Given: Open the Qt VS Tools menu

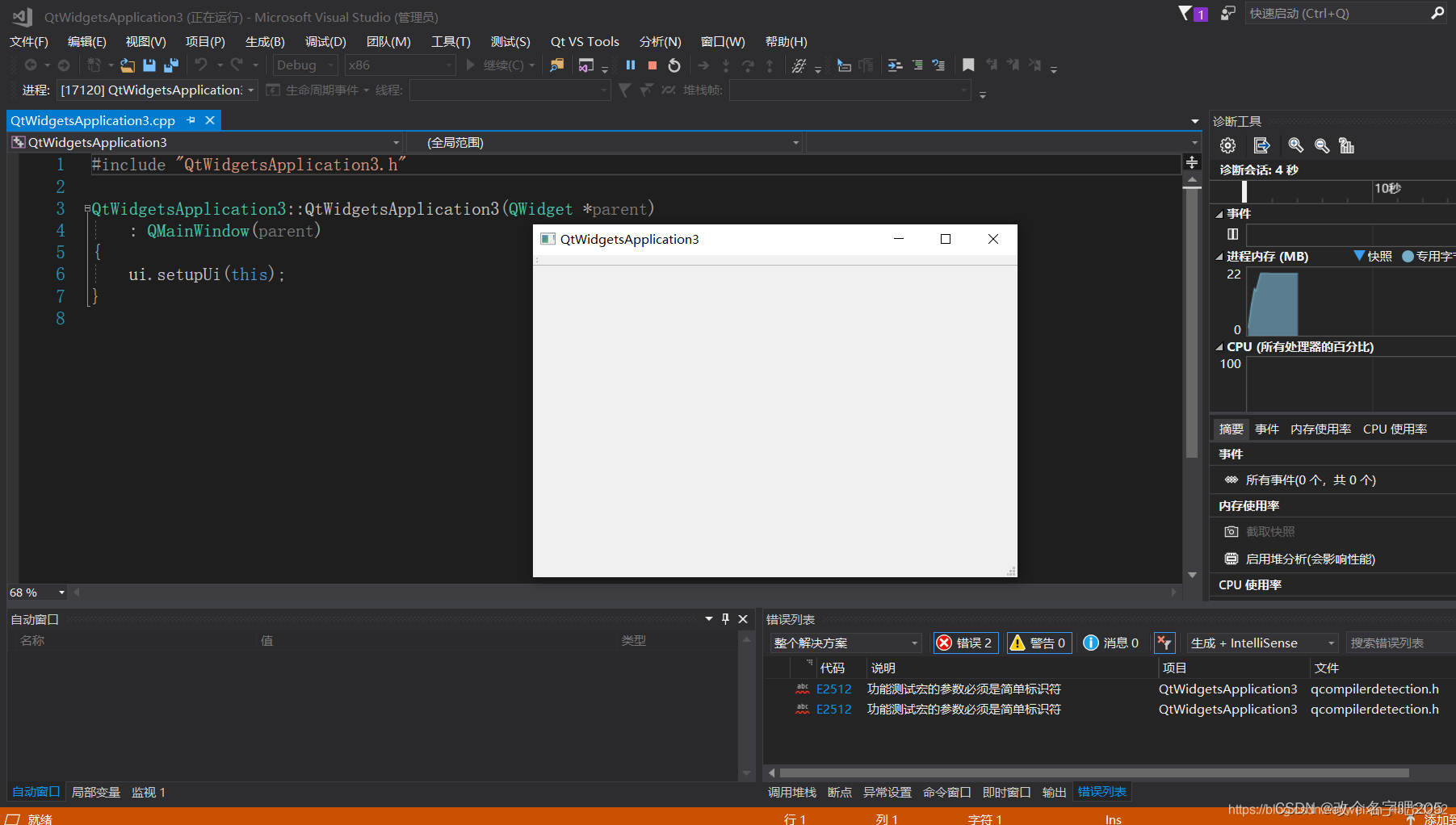Looking at the screenshot, I should [x=585, y=41].
